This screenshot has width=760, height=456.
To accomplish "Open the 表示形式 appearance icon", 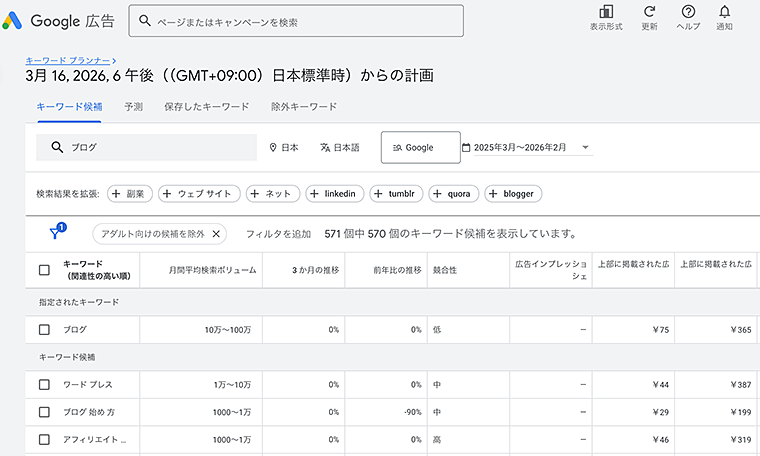I will (x=606, y=12).
